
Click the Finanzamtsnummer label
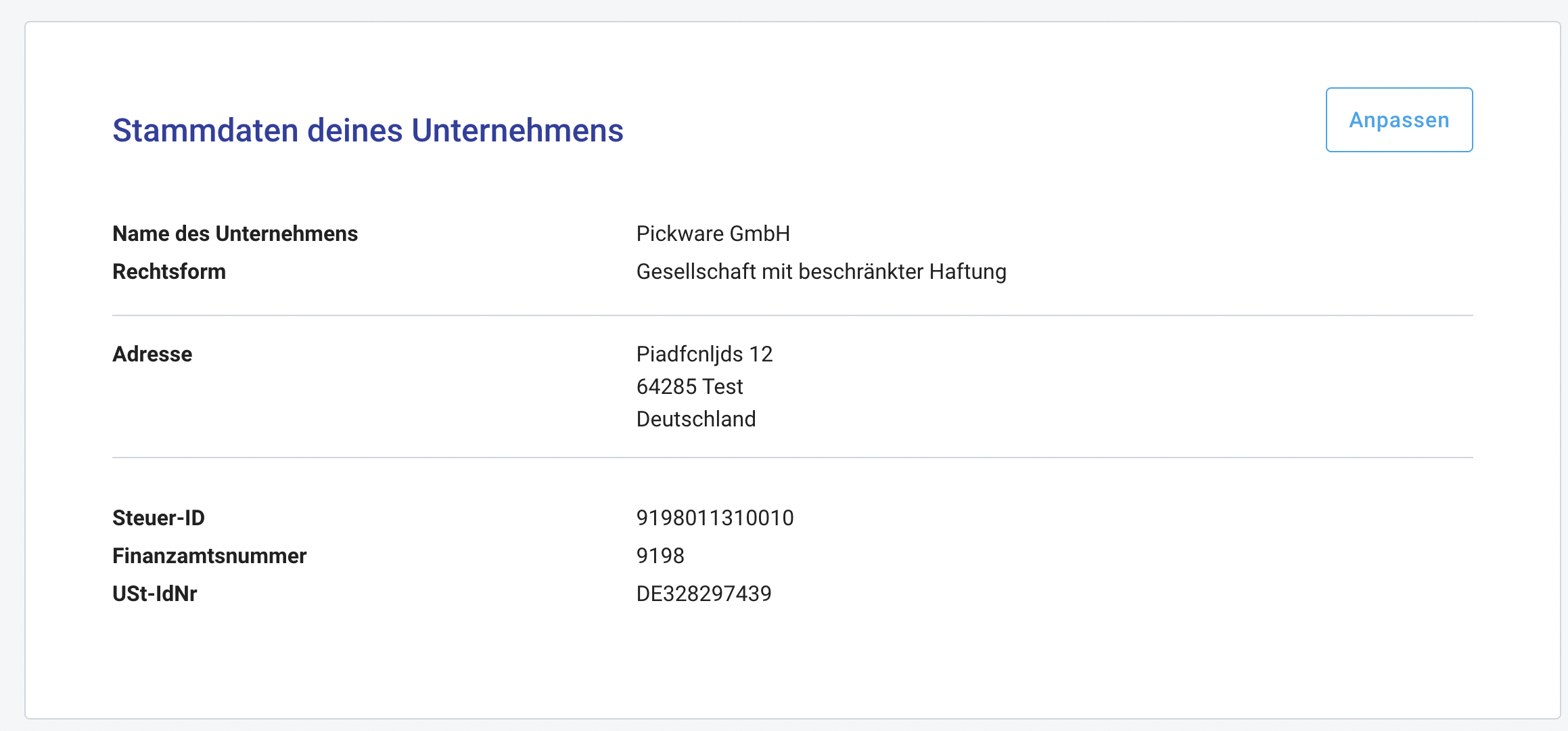click(209, 556)
